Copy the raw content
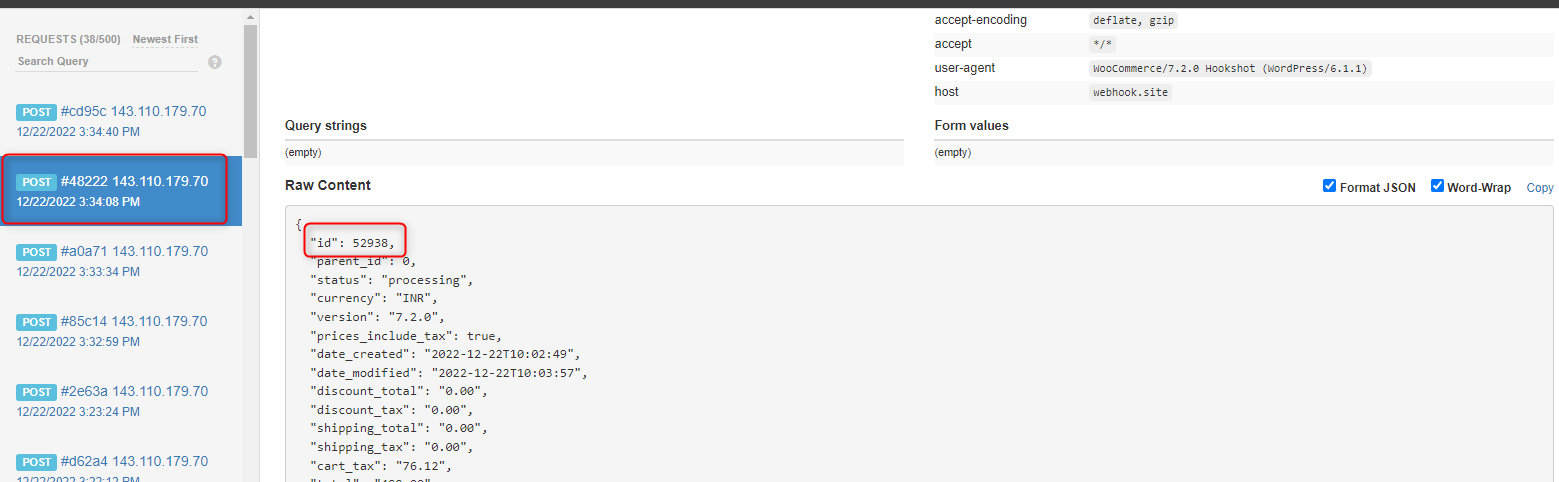 1540,187
